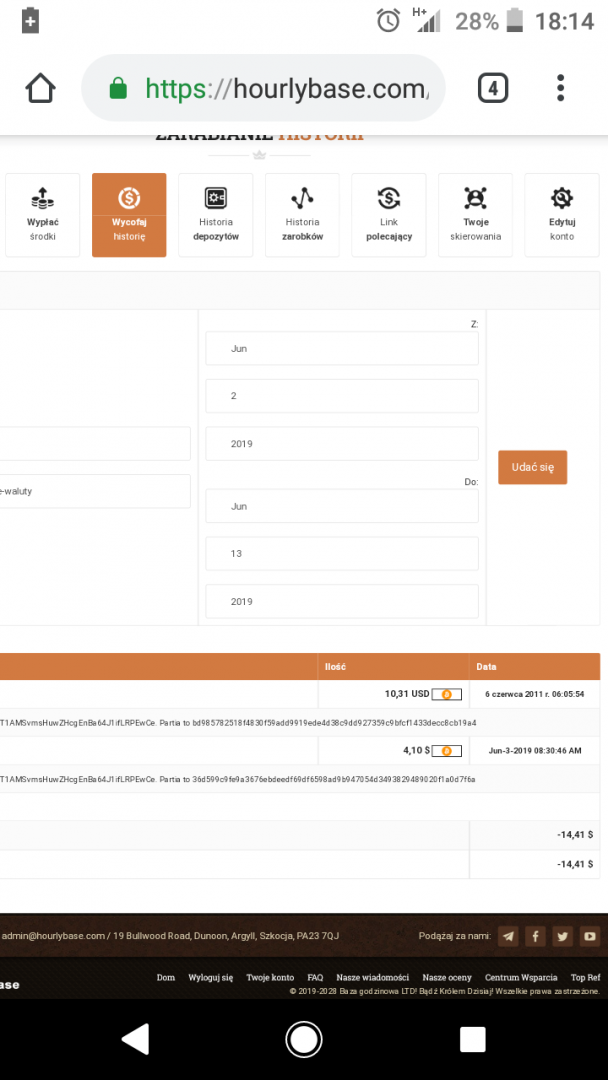Open the browser three-dot menu
The image size is (608, 1080).
[x=560, y=88]
